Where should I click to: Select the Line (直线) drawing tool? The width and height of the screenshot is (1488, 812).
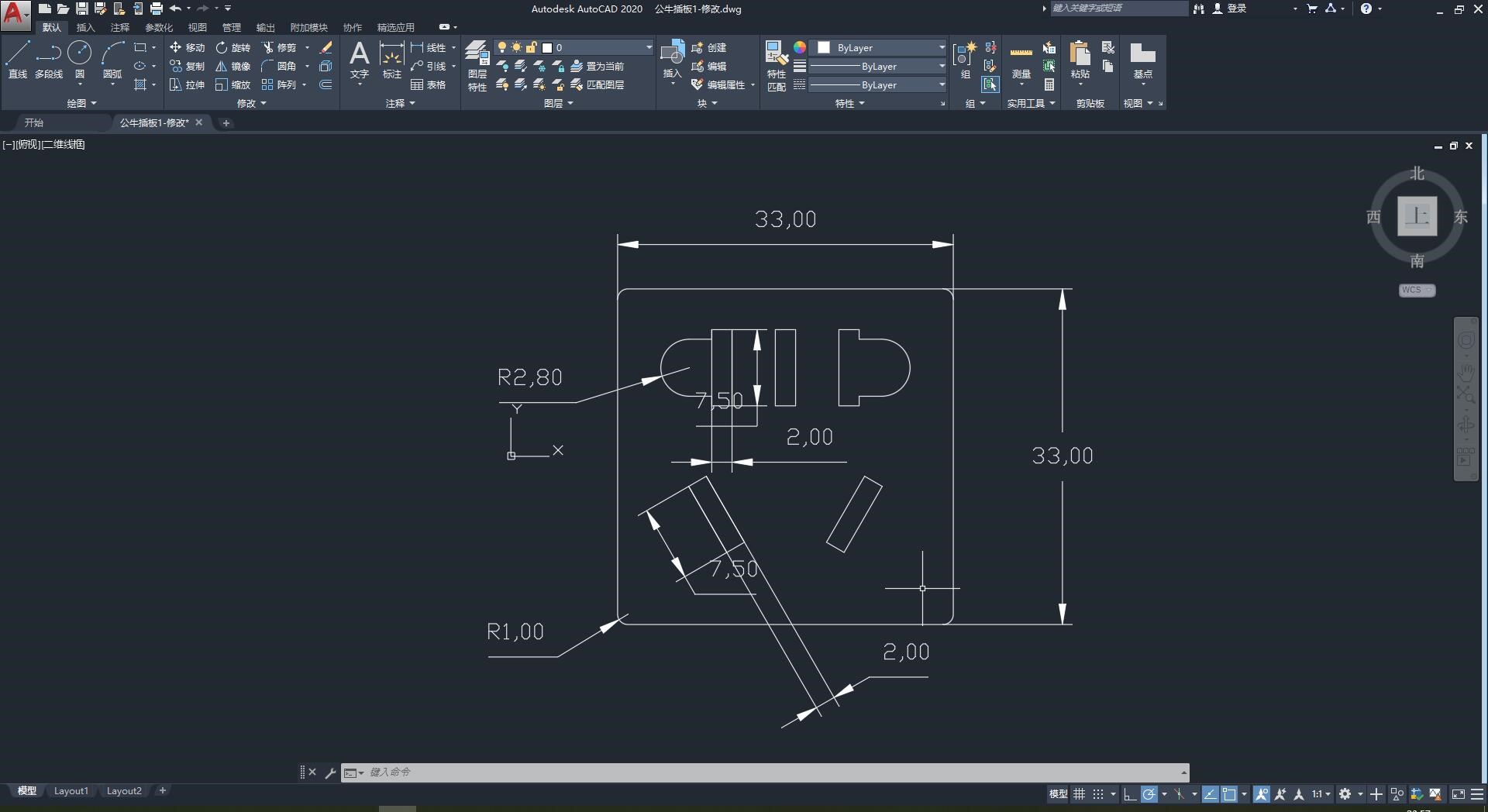[18, 60]
